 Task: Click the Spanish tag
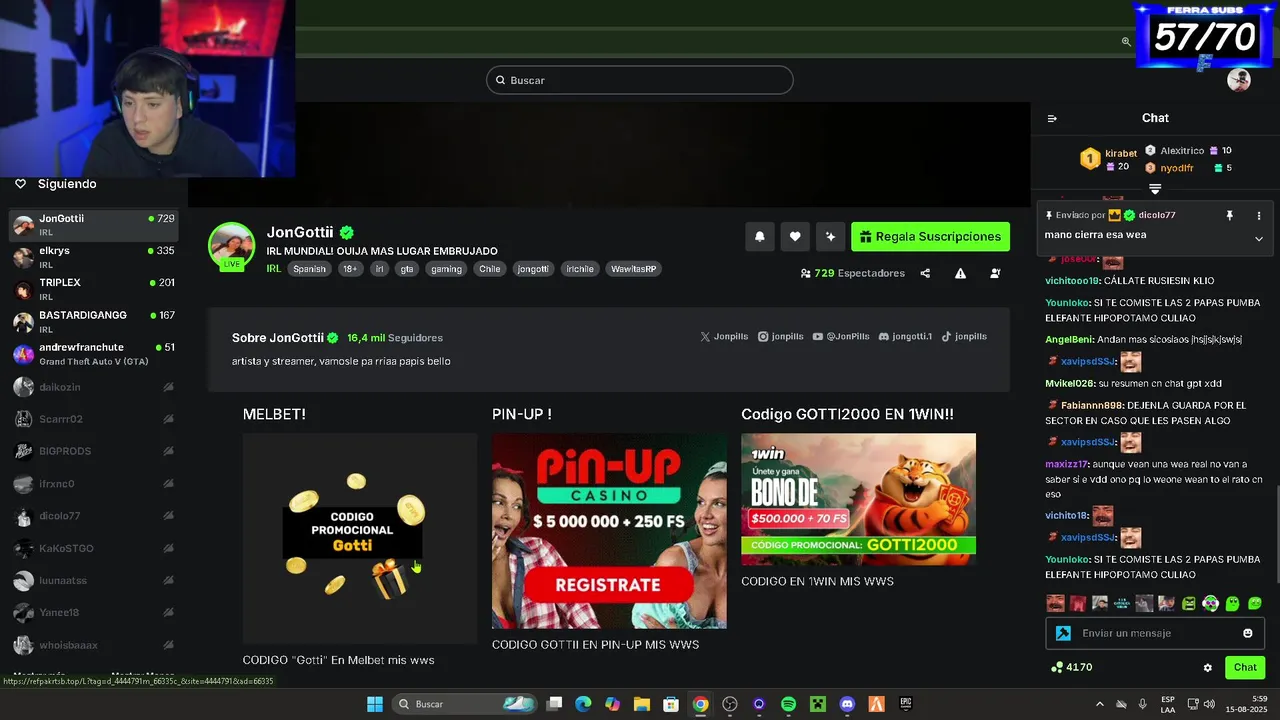(309, 269)
